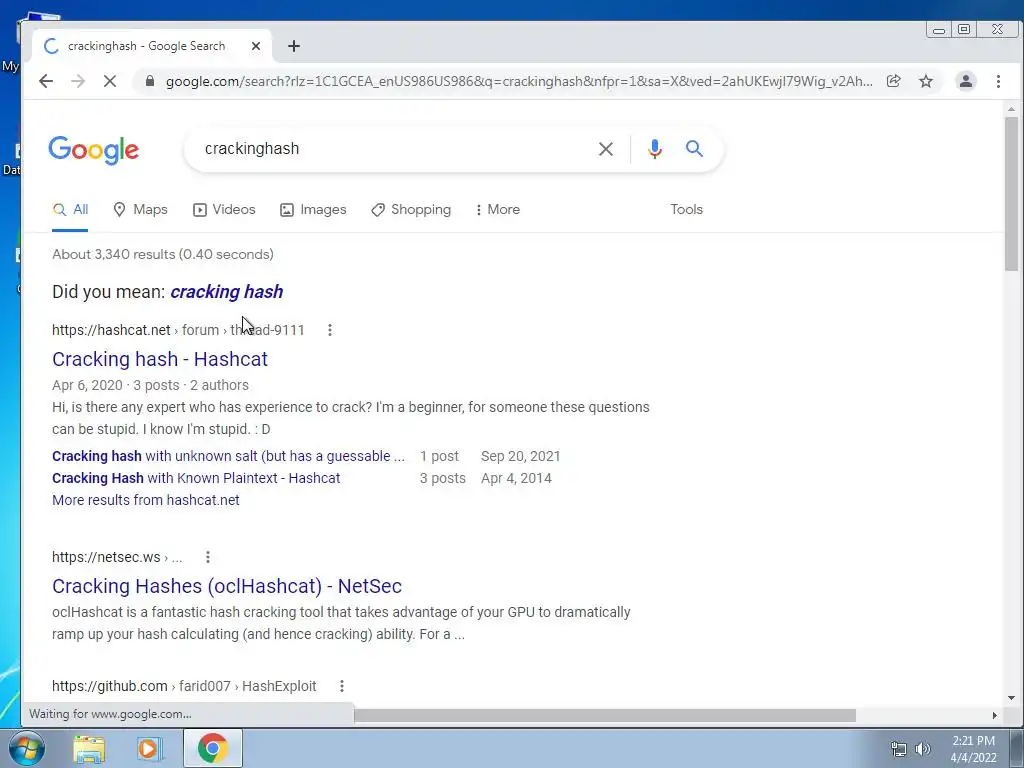Click the blue magnifier search button
1024x768 pixels.
[x=694, y=149]
